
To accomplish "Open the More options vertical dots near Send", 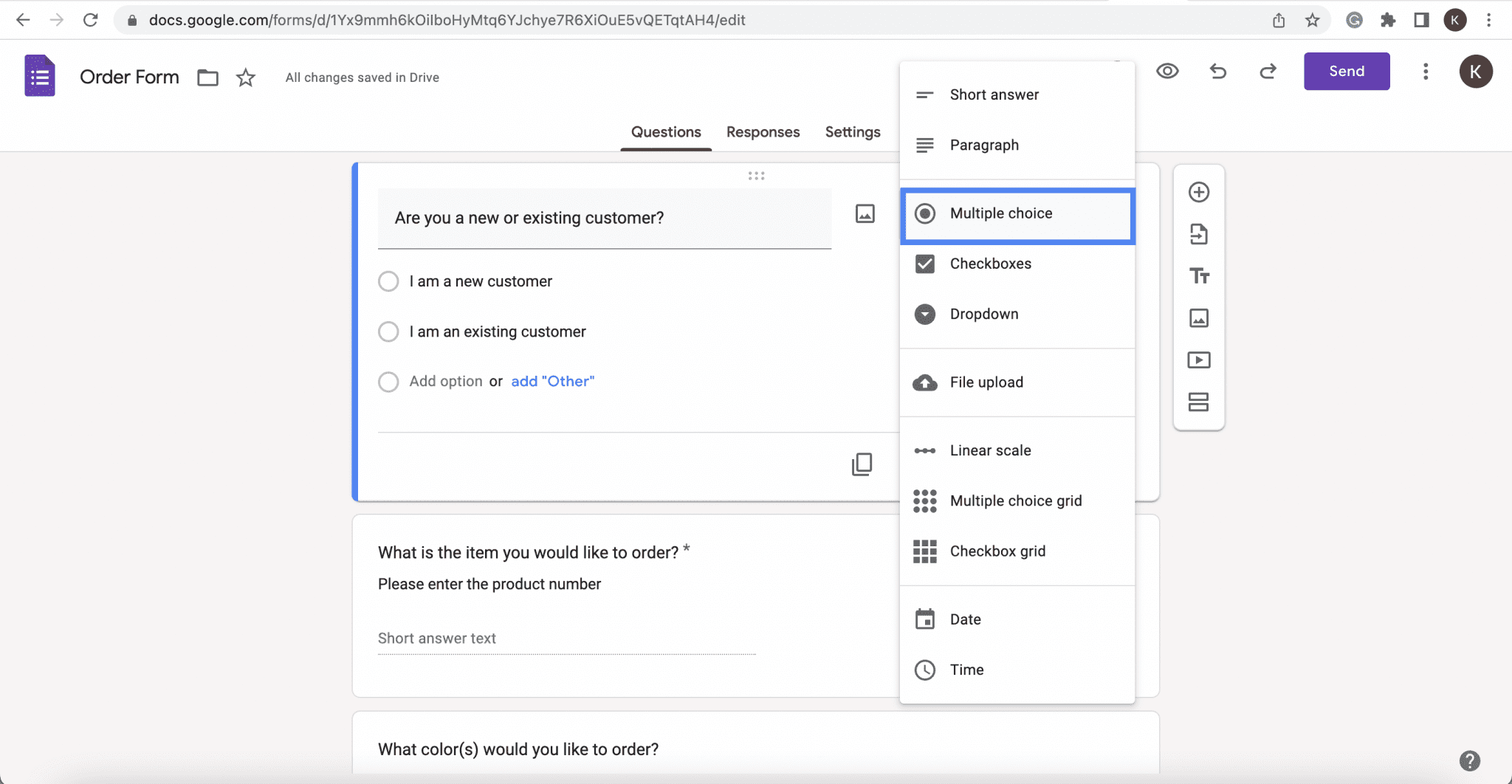I will click(1426, 71).
